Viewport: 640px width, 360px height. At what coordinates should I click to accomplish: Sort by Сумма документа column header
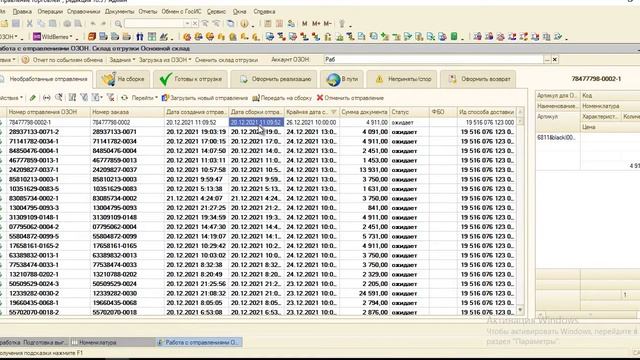pyautogui.click(x=364, y=112)
